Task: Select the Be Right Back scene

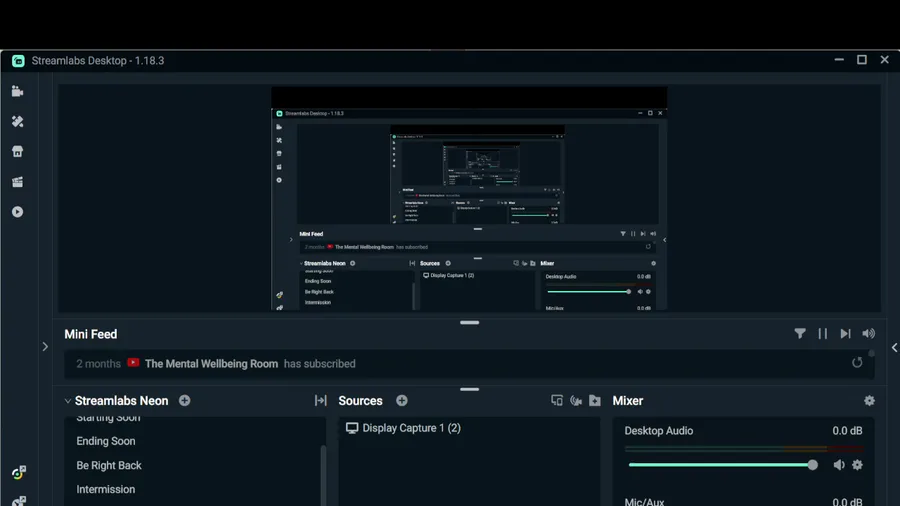Action: tap(108, 465)
